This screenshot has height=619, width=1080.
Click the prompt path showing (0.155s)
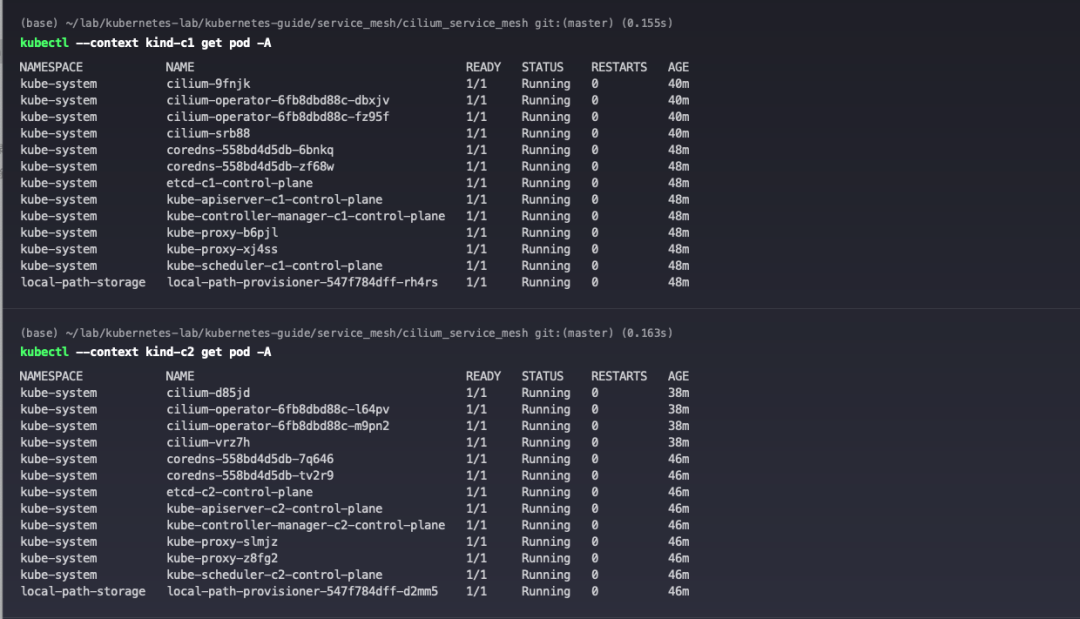(346, 23)
